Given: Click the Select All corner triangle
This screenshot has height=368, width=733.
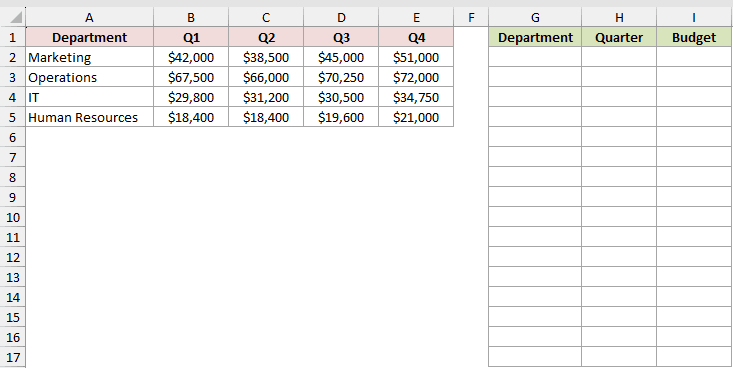Looking at the screenshot, I should [16, 18].
